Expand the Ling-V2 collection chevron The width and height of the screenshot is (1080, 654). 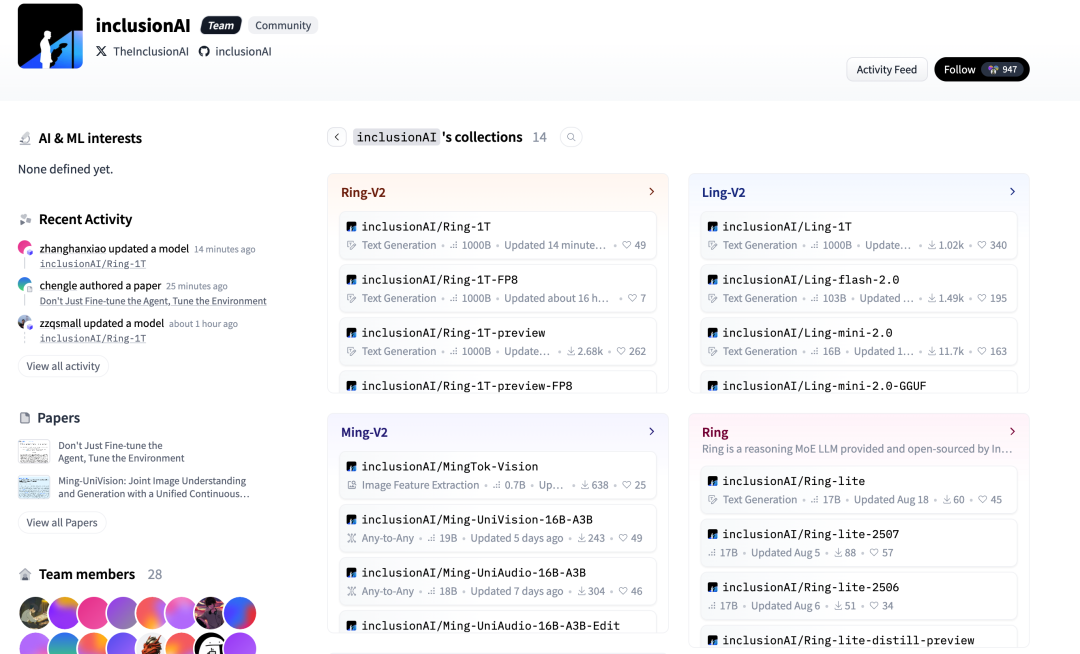(1012, 192)
